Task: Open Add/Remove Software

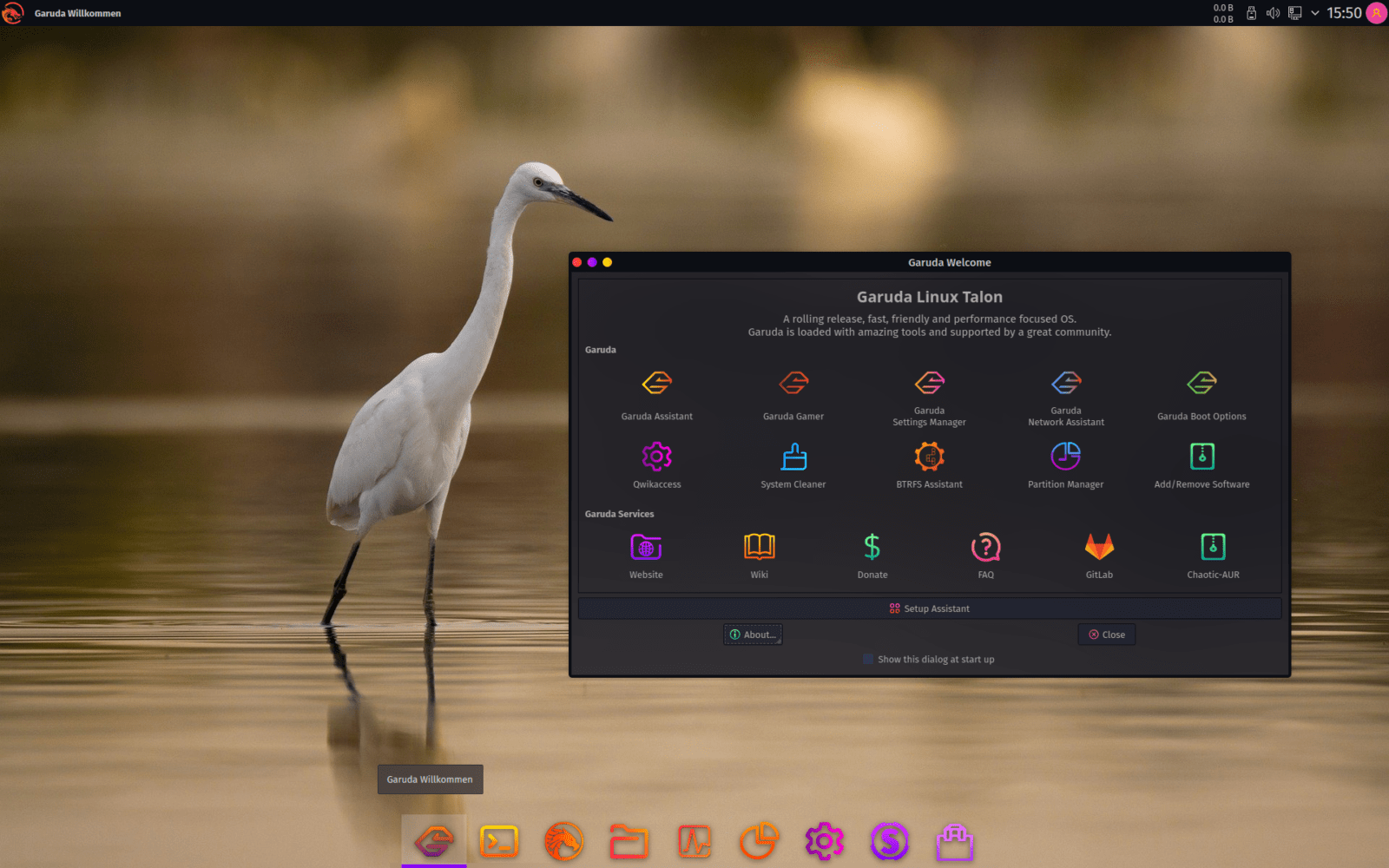Action: pyautogui.click(x=1201, y=465)
